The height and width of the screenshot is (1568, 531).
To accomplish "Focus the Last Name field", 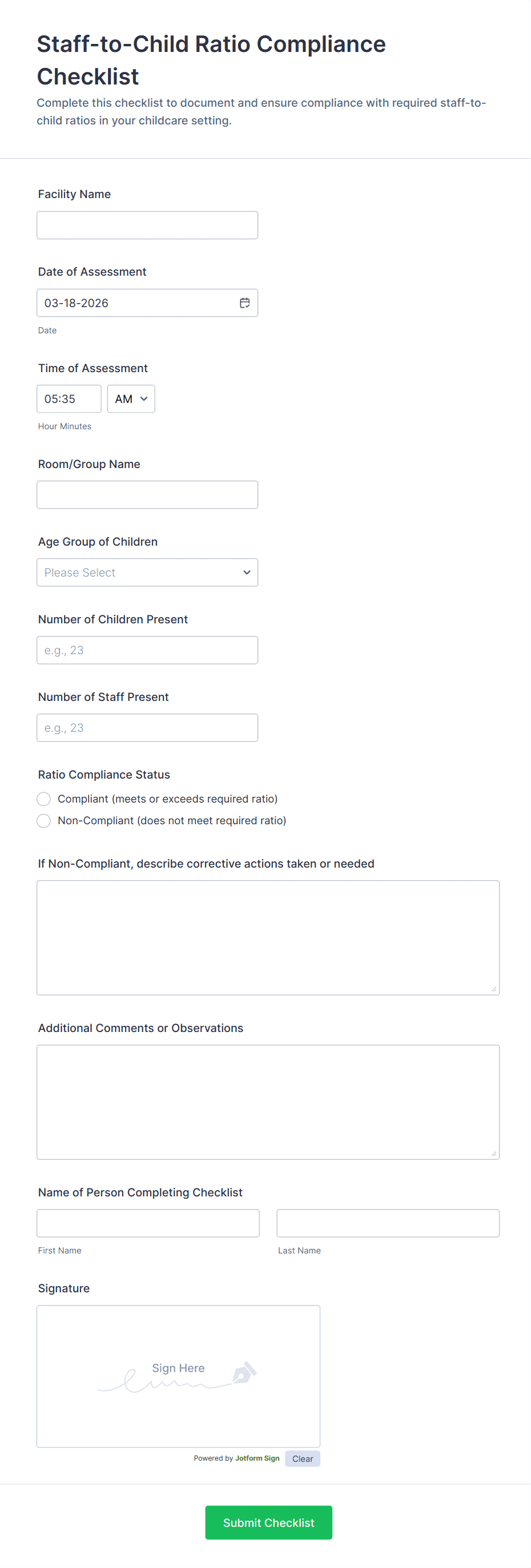I will coord(388,1223).
